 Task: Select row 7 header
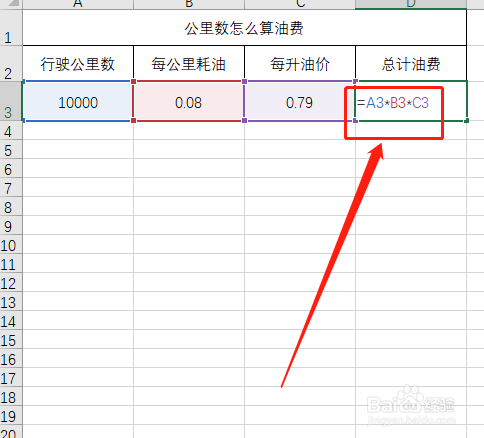point(11,187)
